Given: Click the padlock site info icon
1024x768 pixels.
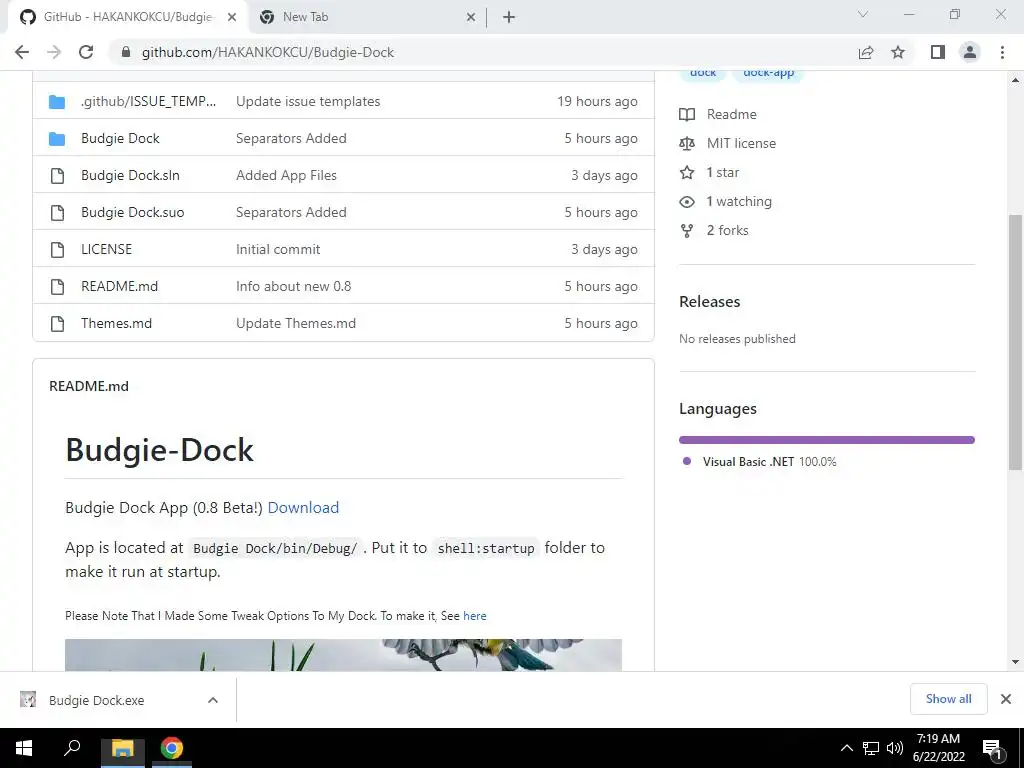Looking at the screenshot, I should click(126, 52).
